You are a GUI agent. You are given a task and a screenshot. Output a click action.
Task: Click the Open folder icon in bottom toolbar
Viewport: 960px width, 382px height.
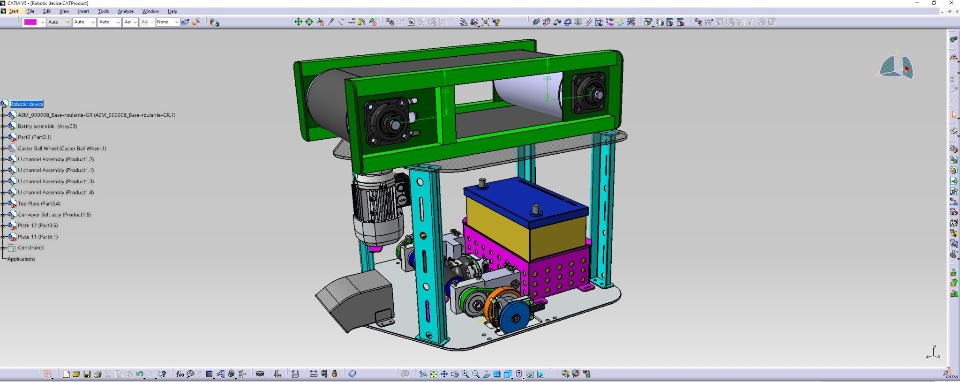77,373
